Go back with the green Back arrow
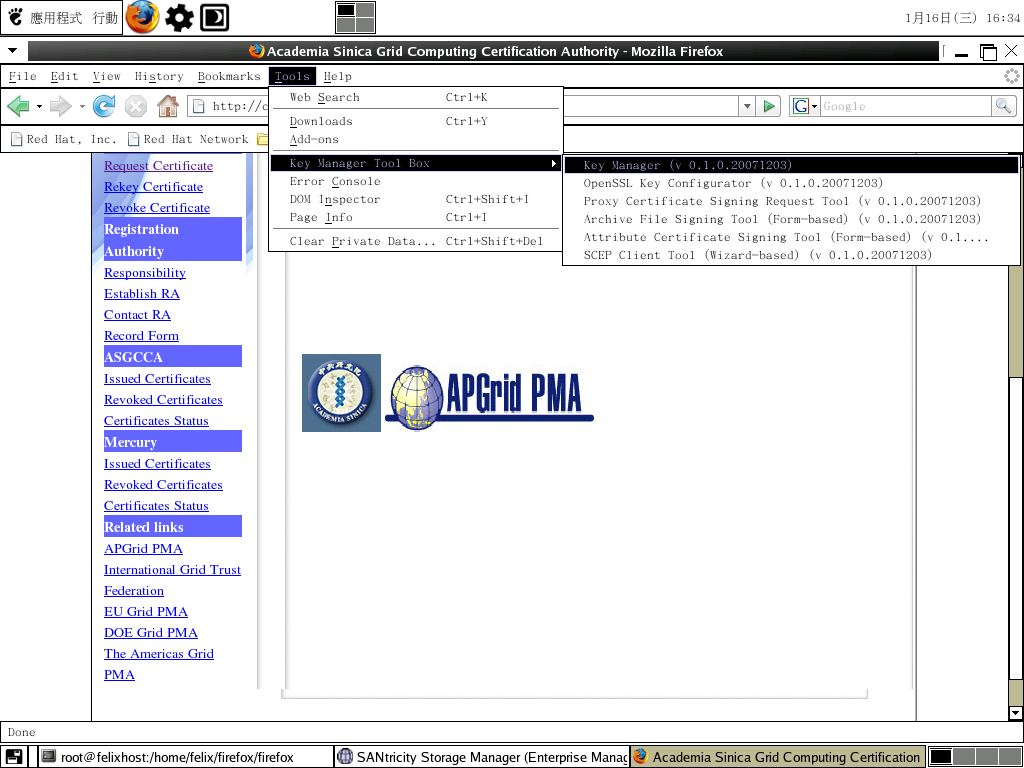Screen dimensions: 1024x768 tap(19, 106)
